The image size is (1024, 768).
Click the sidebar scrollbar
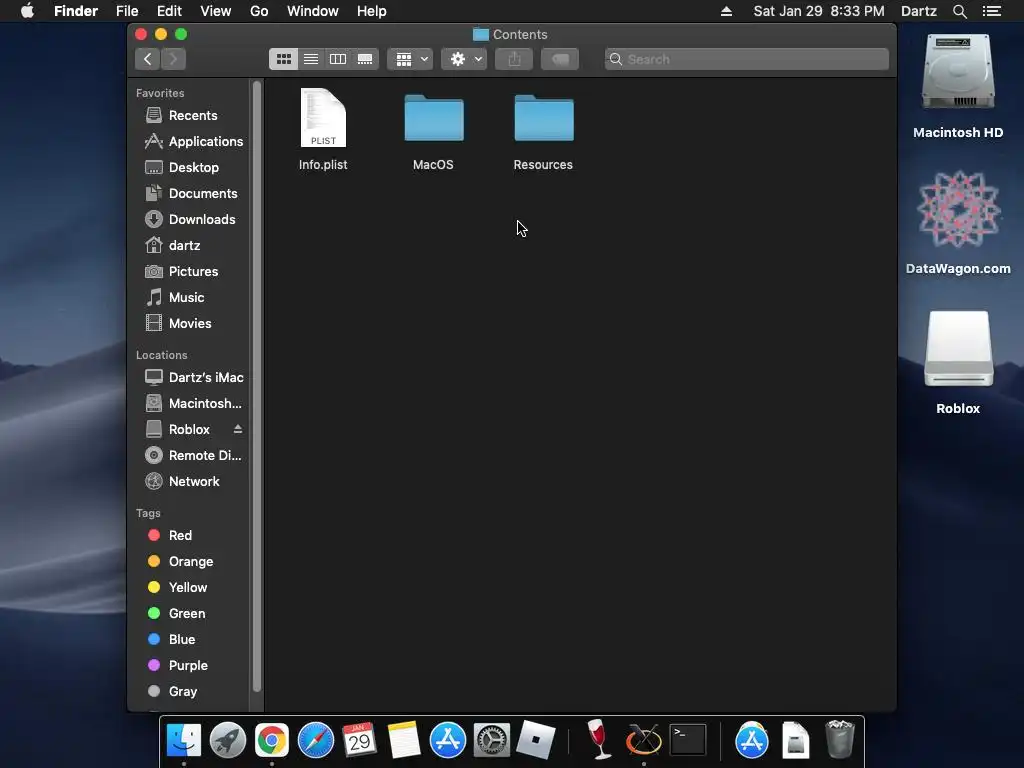(257, 386)
